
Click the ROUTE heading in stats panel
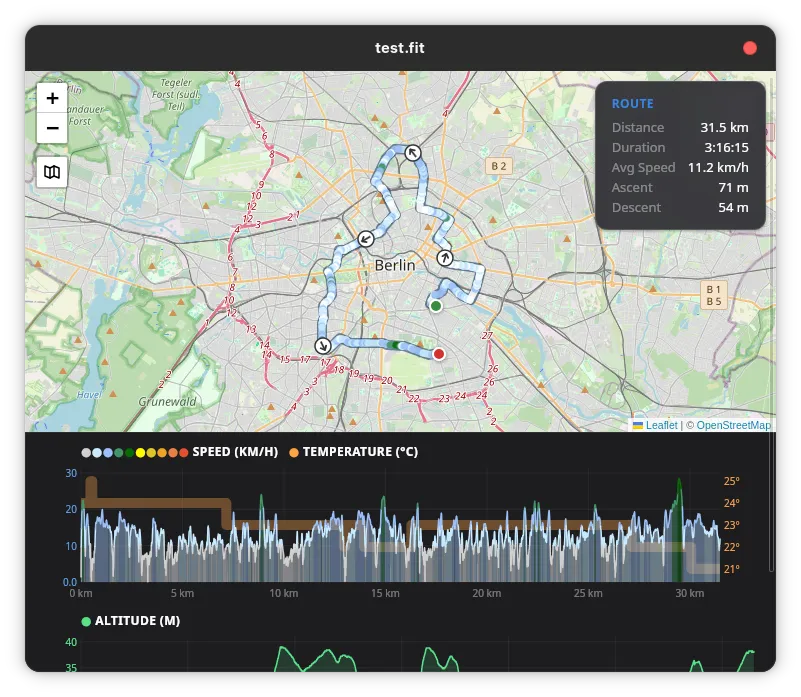click(x=632, y=104)
